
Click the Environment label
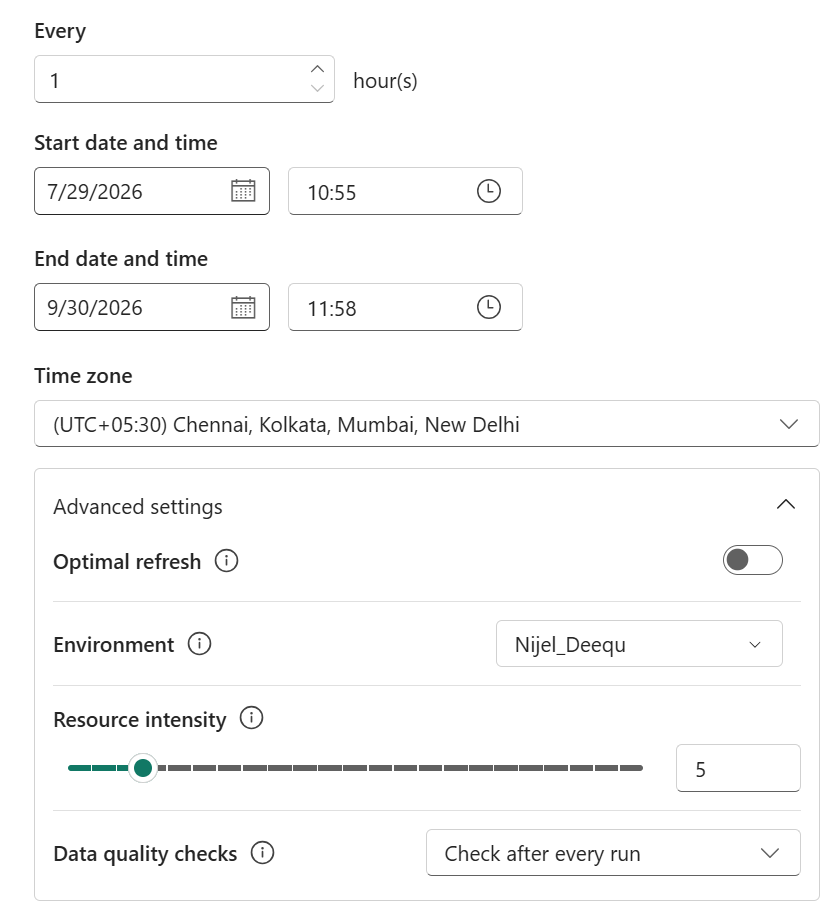(114, 645)
